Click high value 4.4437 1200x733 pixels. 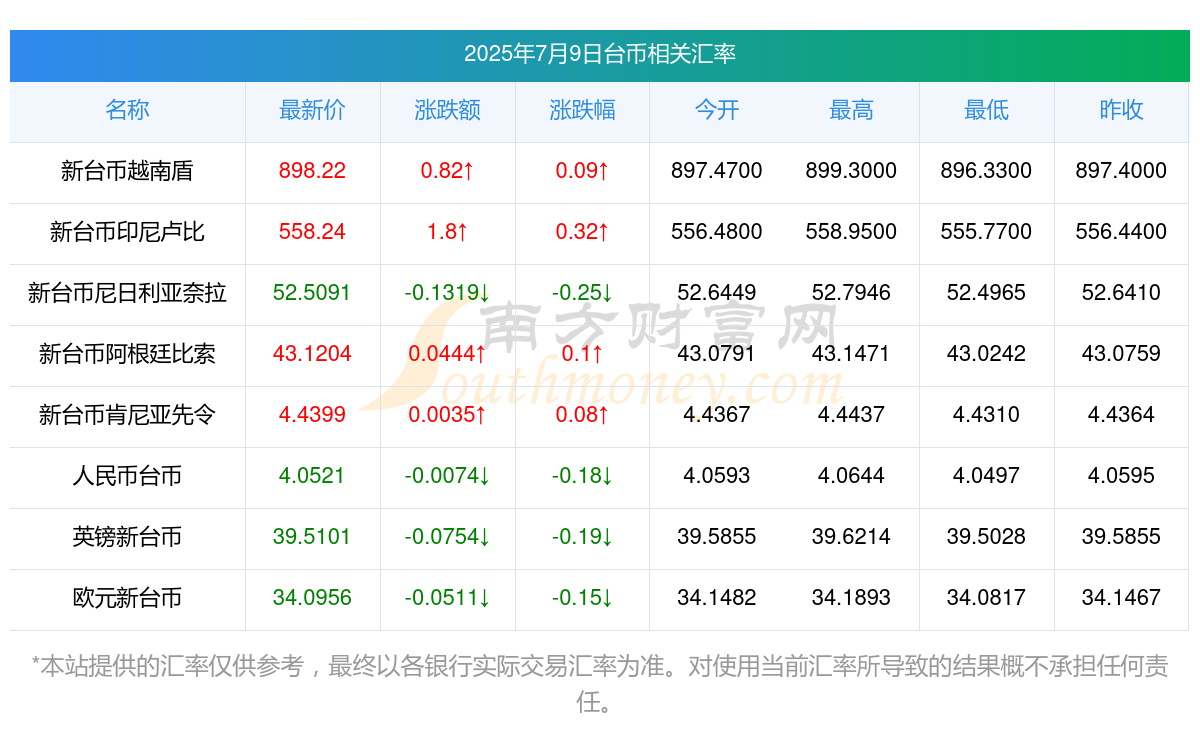coord(851,415)
